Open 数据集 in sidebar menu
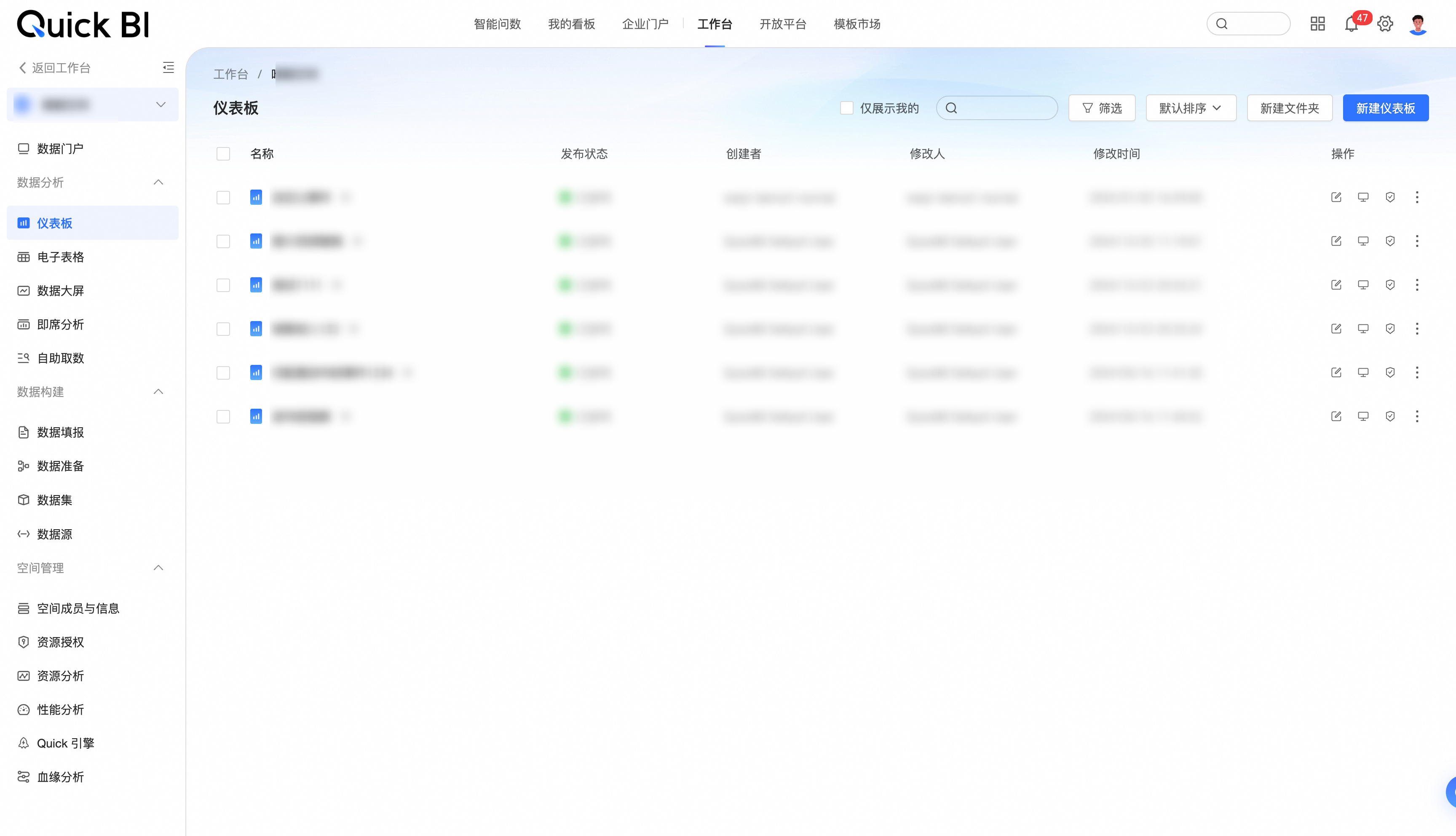The image size is (1456, 836). click(x=54, y=500)
